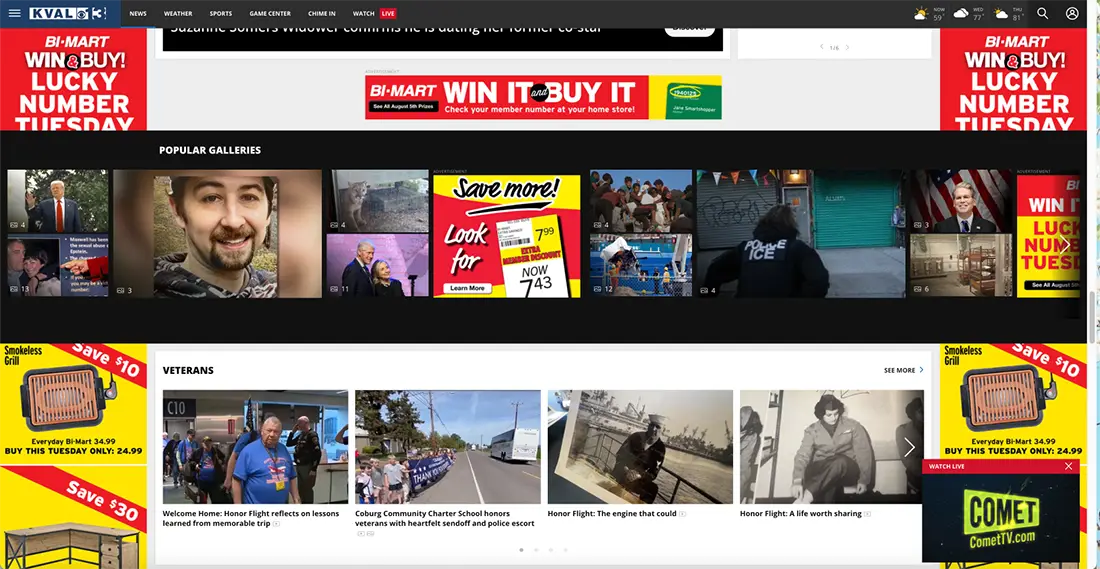Viewport: 1100px width, 569px height.
Task: Play the Comet TV live video
Action: coord(1000,518)
